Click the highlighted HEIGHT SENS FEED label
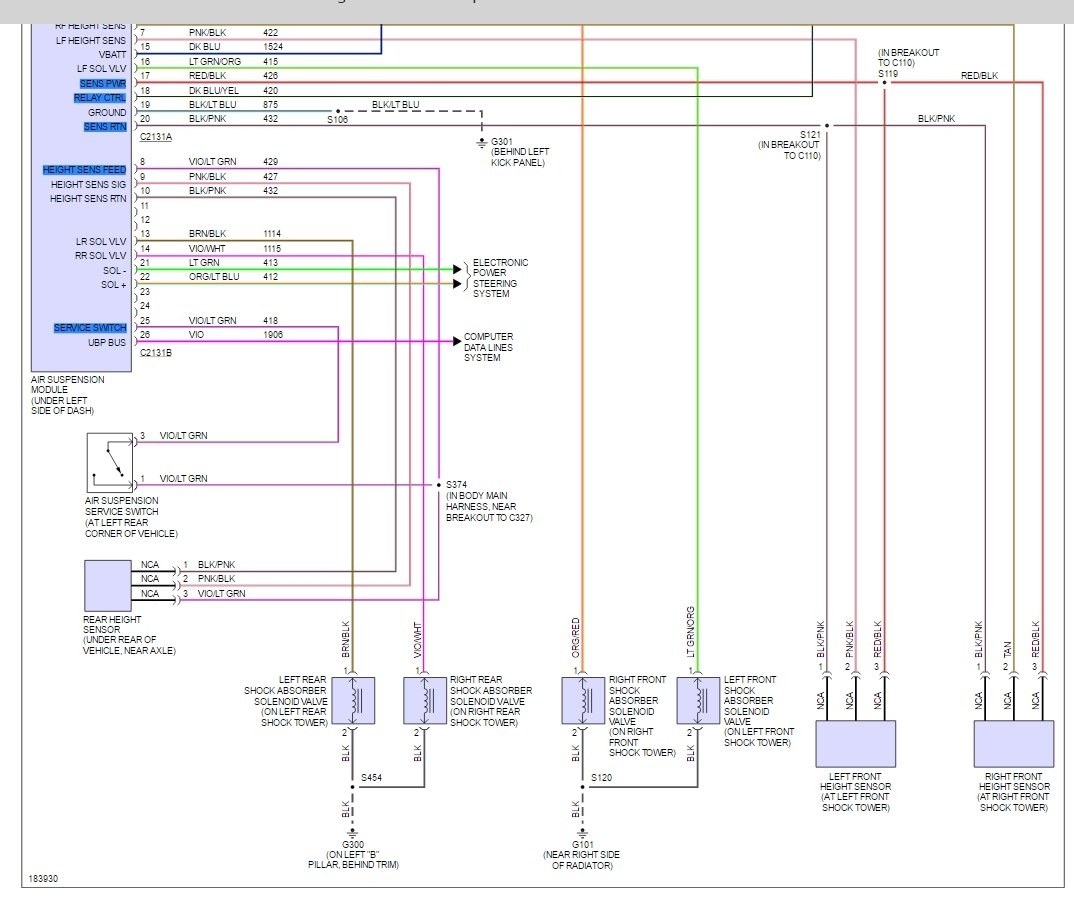The height and width of the screenshot is (900, 1074). [x=84, y=169]
